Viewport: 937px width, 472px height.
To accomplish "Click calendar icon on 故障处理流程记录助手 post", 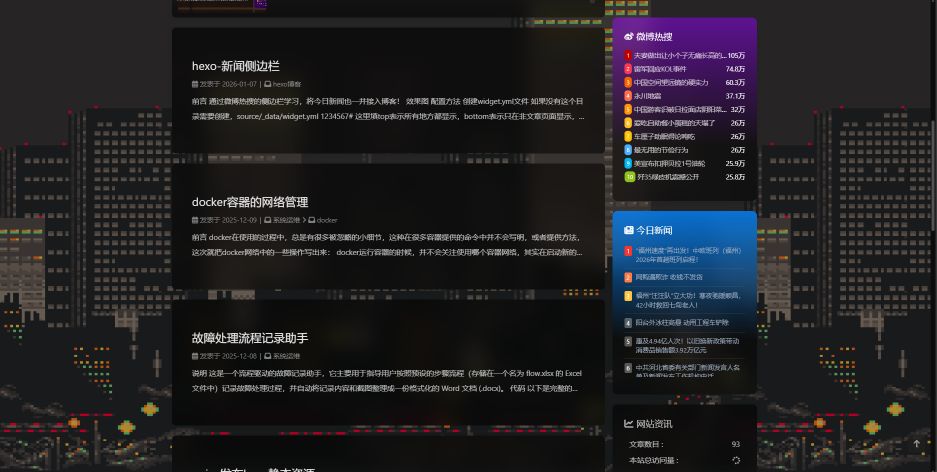I will tap(195, 356).
